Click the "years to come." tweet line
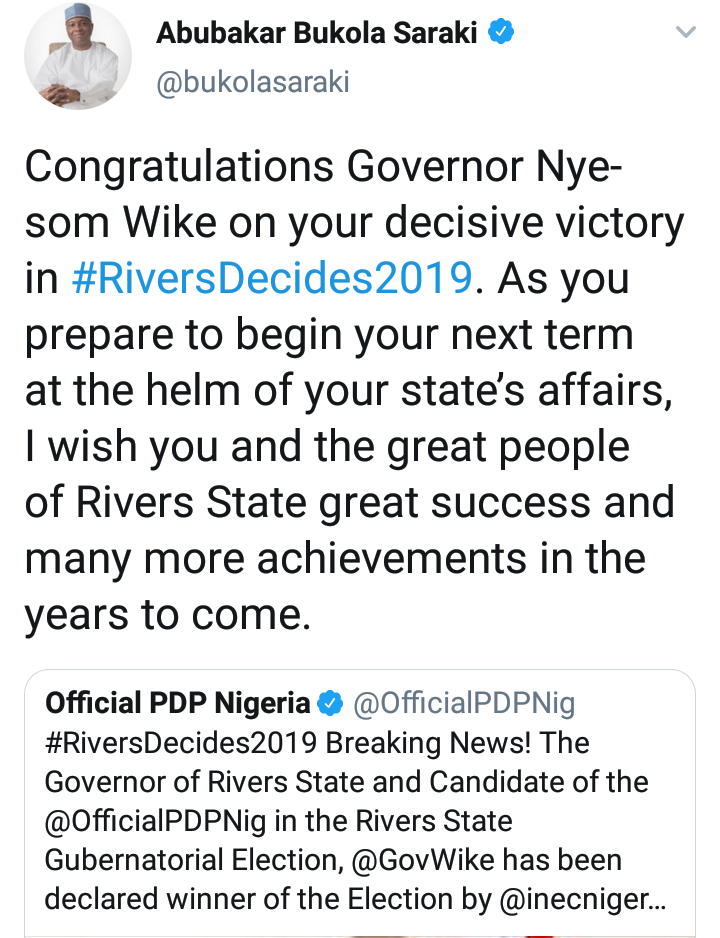 [163, 616]
